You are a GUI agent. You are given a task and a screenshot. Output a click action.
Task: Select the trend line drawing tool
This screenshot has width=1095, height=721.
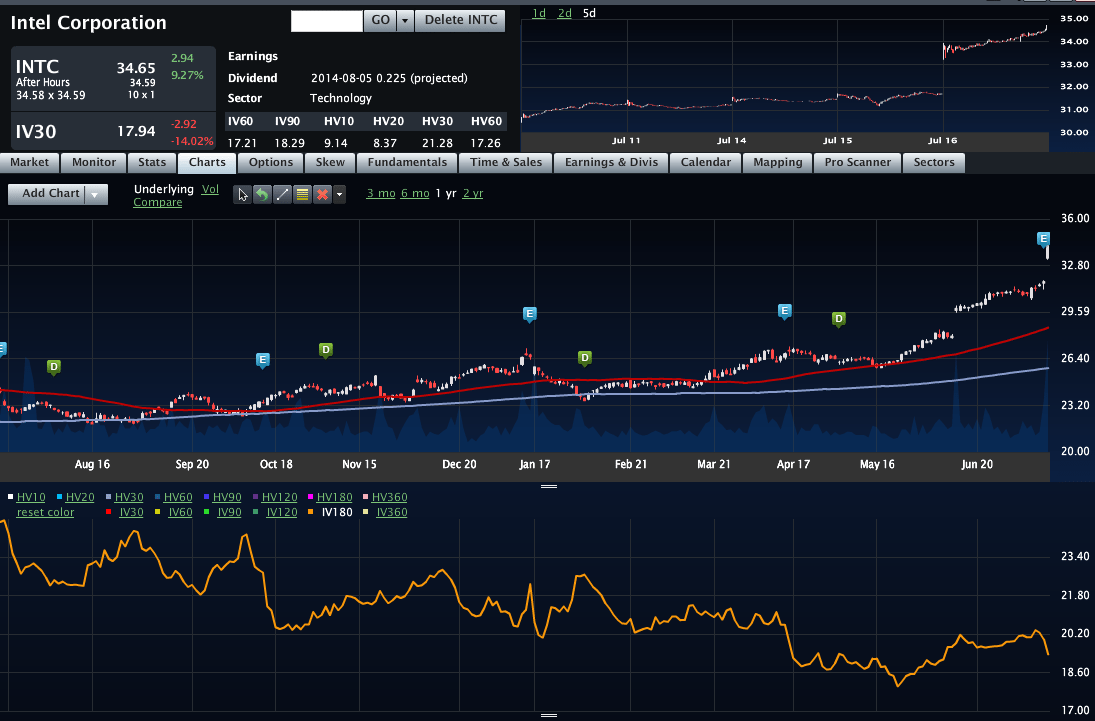pos(282,194)
